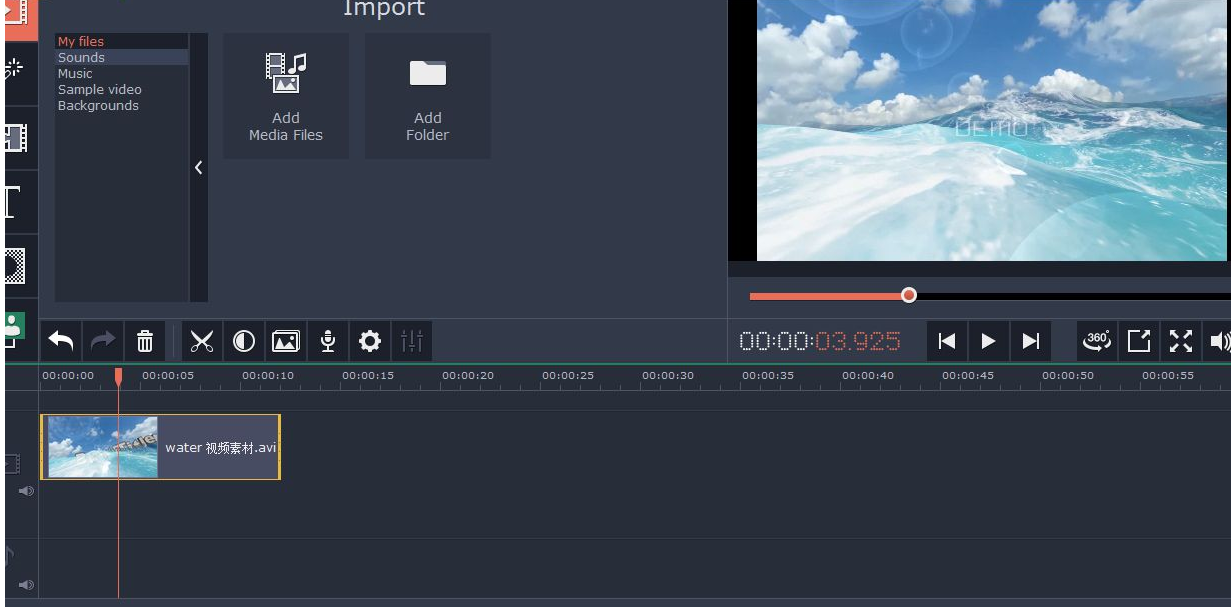Toggle 360 degree preview mode
This screenshot has width=1231, height=607.
point(1098,341)
